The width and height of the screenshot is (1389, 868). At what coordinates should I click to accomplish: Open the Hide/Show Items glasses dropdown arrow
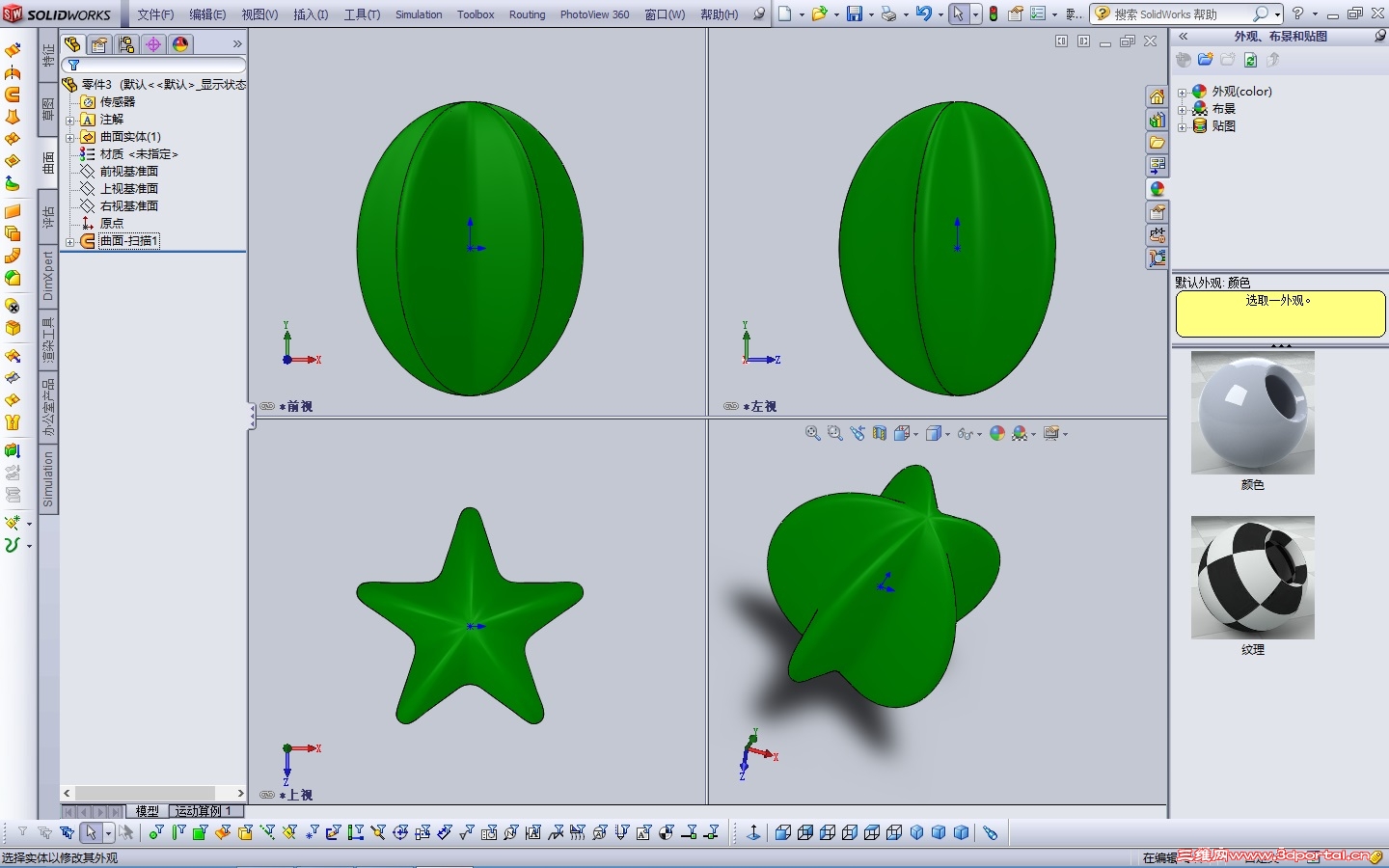coord(979,434)
